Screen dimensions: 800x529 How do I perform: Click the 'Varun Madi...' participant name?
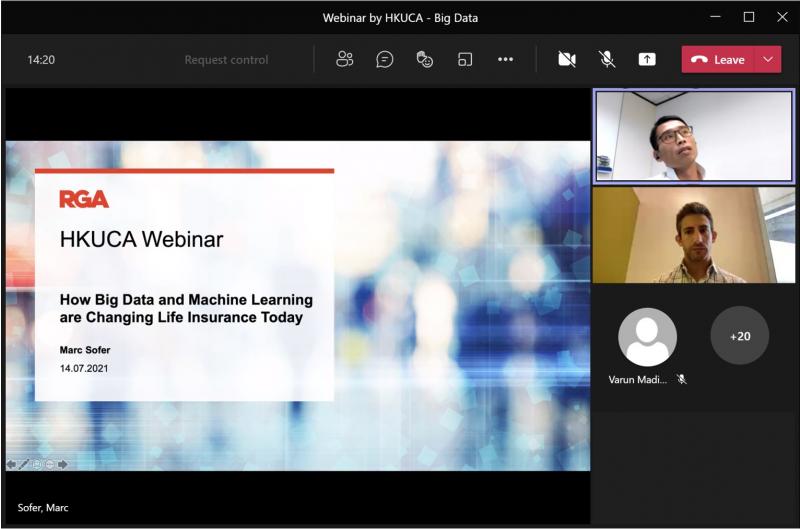pyautogui.click(x=637, y=380)
